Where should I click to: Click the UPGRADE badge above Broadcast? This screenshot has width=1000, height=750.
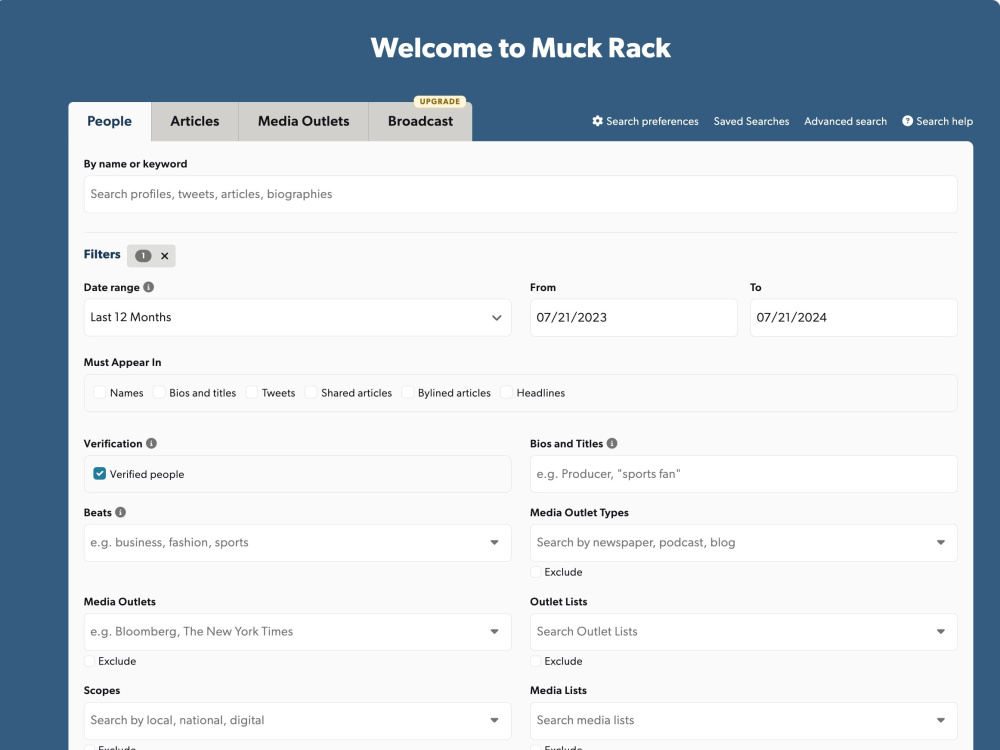pos(440,101)
